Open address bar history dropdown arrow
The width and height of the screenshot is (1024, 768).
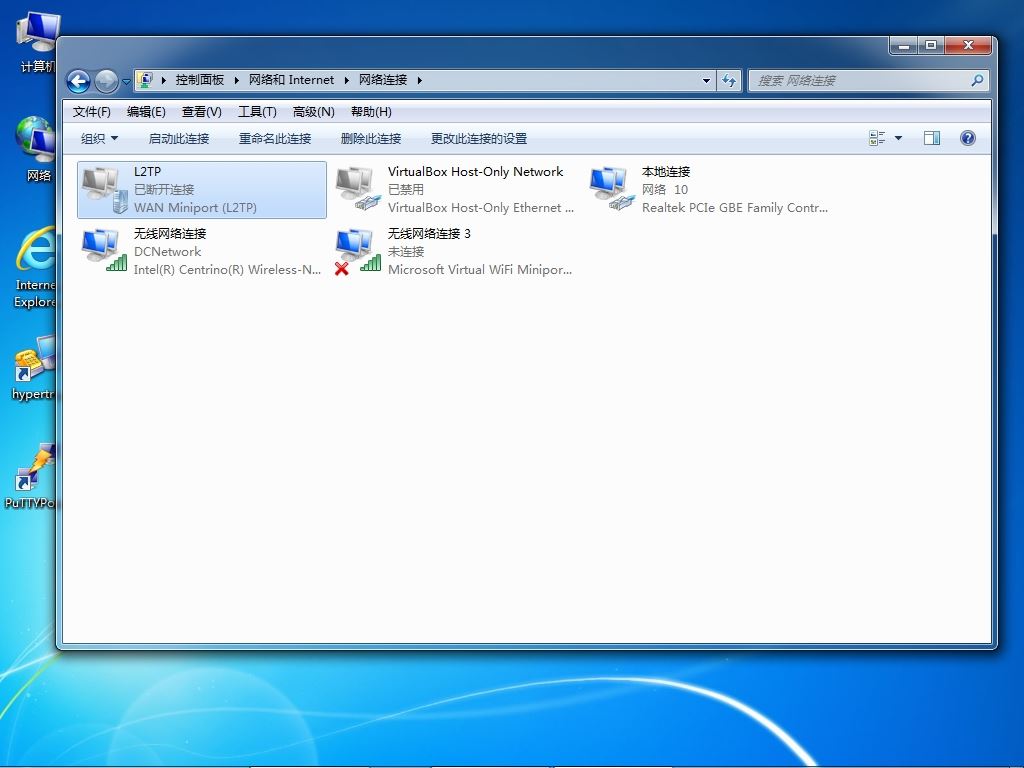tap(706, 80)
